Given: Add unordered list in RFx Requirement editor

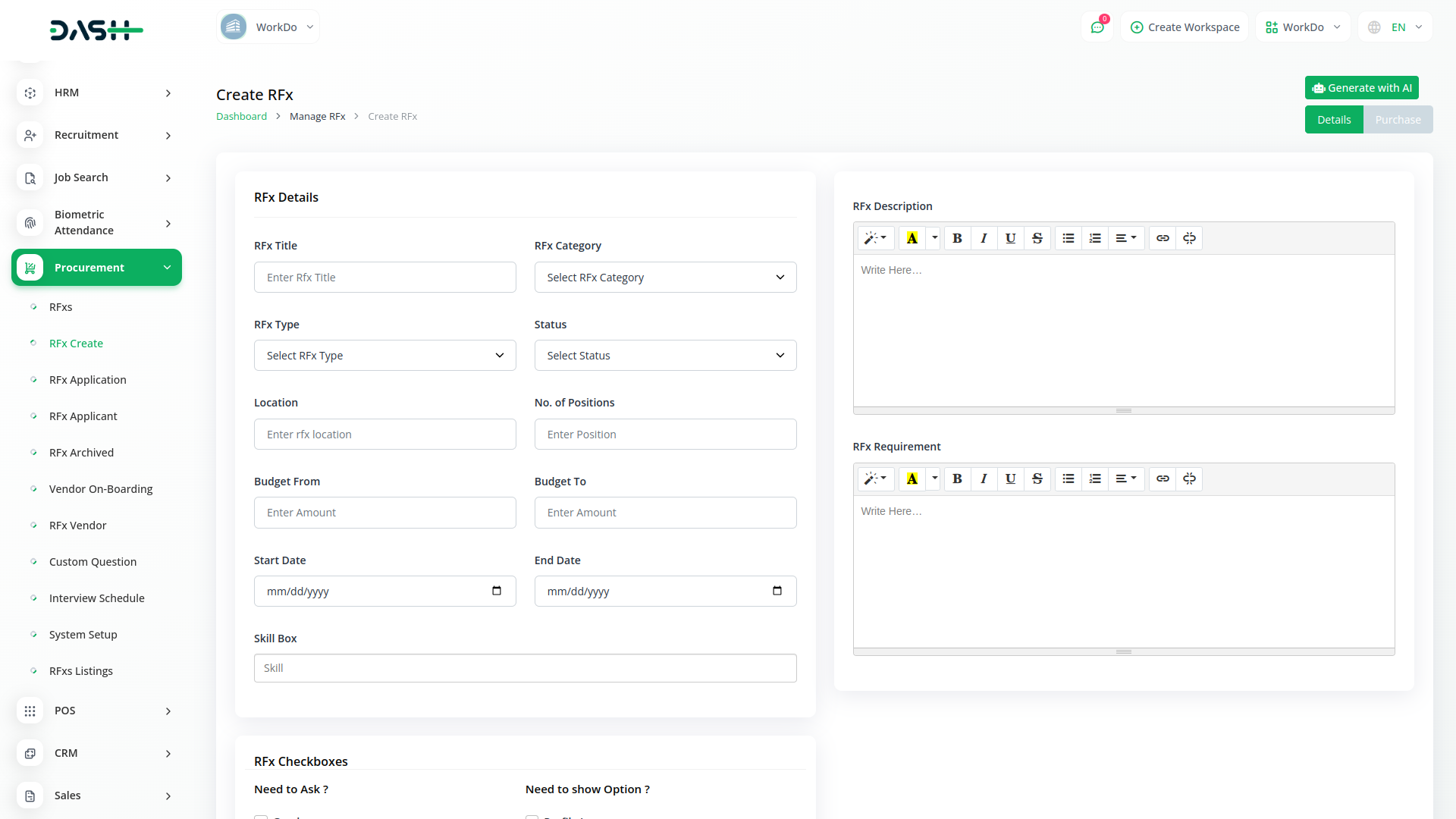Looking at the screenshot, I should [x=1068, y=479].
